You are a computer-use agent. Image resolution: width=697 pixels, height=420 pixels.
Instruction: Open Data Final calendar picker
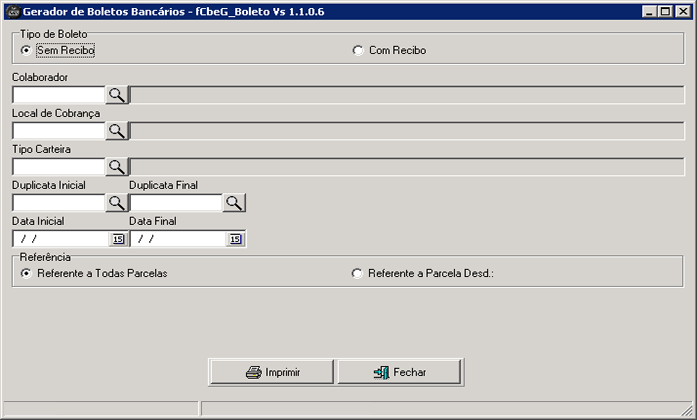point(235,239)
